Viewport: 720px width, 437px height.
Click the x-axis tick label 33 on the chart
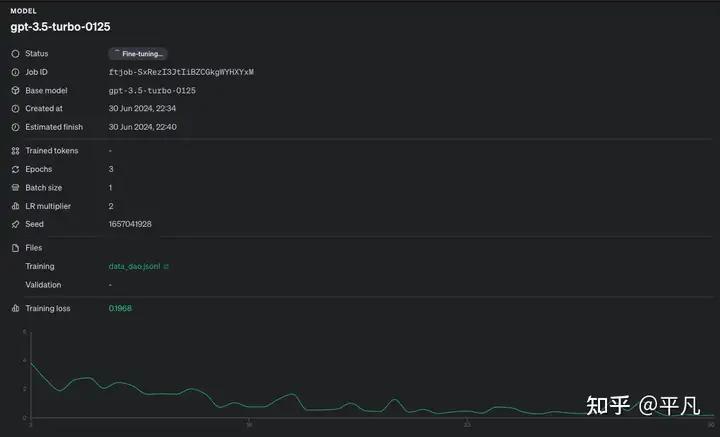click(x=467, y=425)
